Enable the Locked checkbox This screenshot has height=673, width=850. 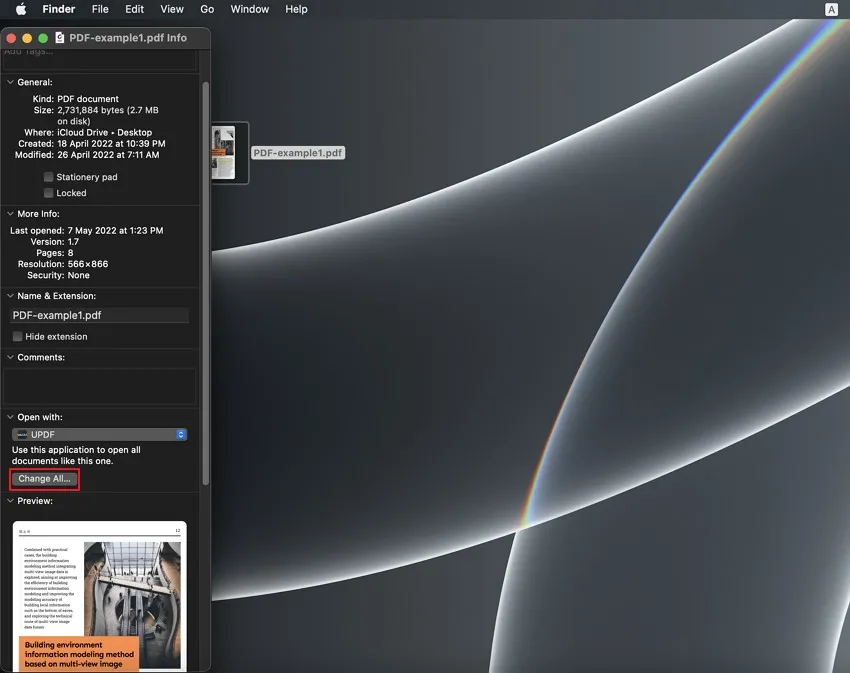pyautogui.click(x=48, y=193)
